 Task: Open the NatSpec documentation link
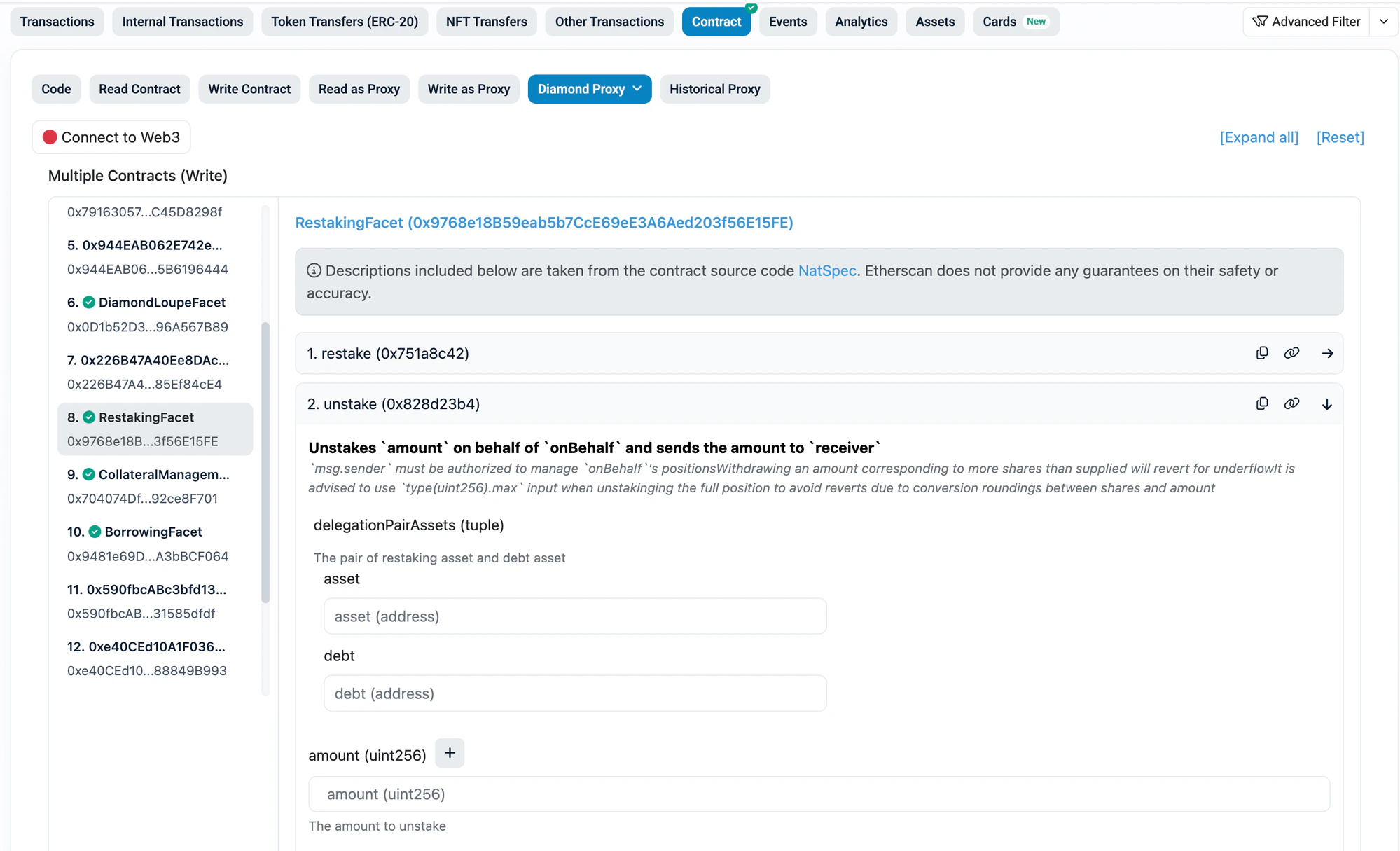(x=827, y=270)
